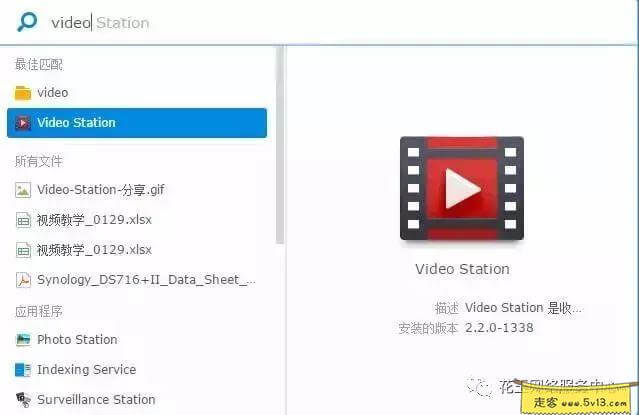This screenshot has width=639, height=415.
Task: Choose the highlighted Video Station result label
Action: click(77, 123)
